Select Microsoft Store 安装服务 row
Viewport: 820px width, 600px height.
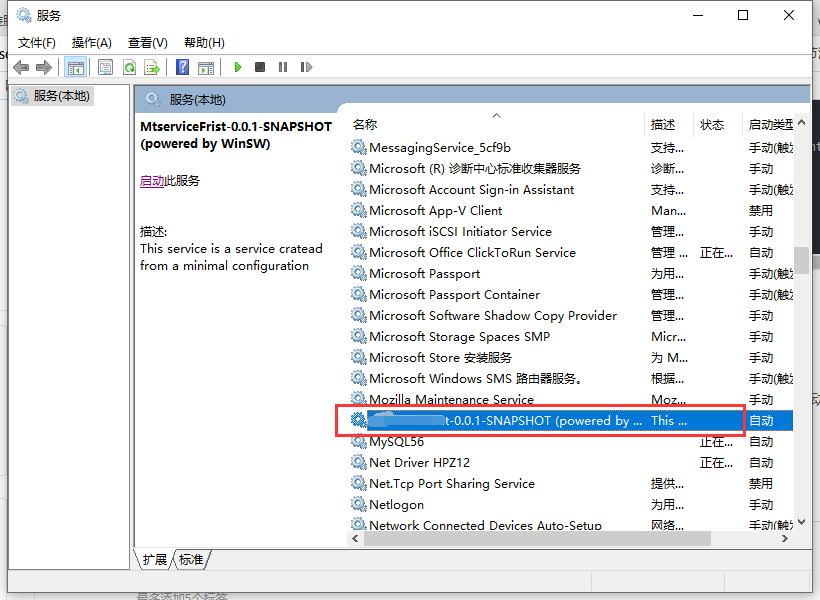571,357
